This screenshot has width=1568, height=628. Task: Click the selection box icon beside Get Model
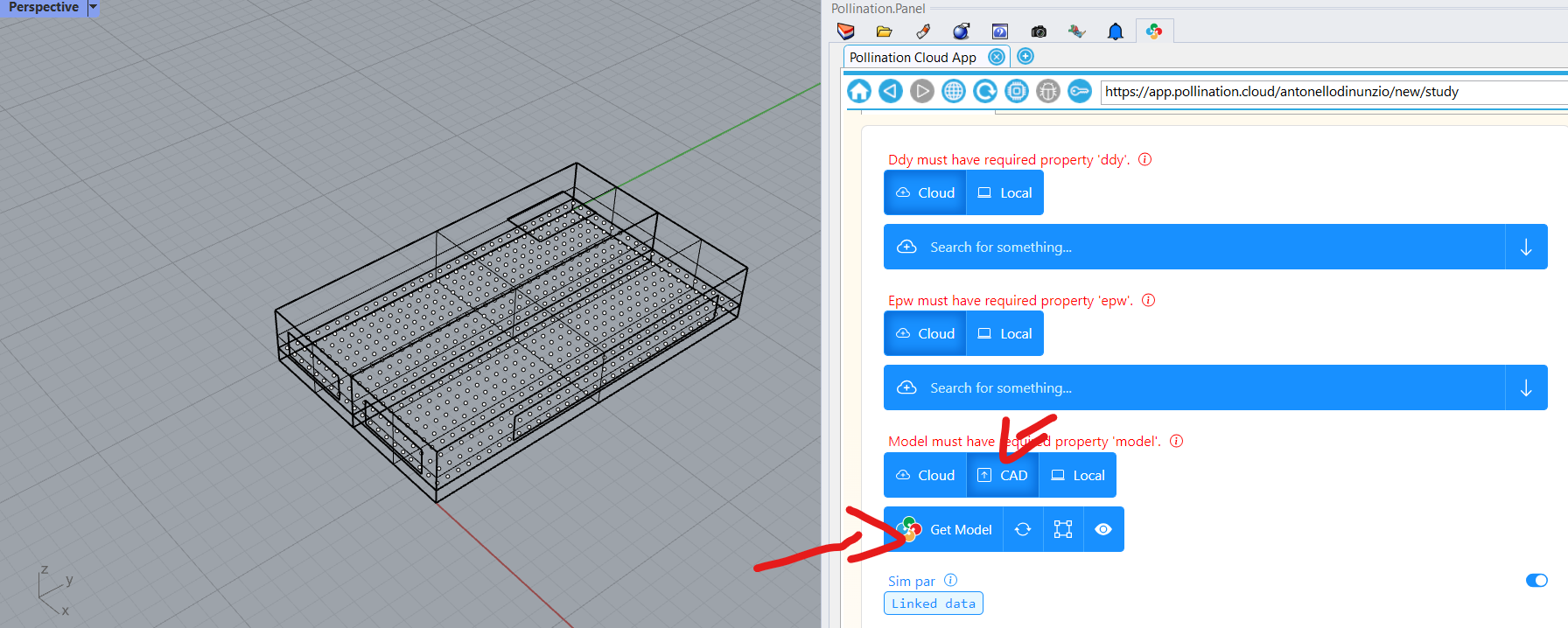click(1063, 529)
